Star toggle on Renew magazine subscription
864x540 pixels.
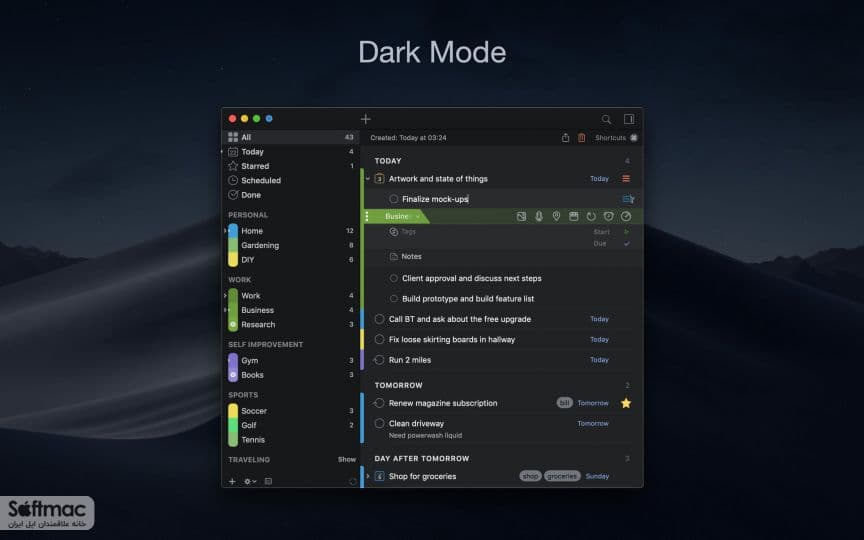click(x=626, y=403)
